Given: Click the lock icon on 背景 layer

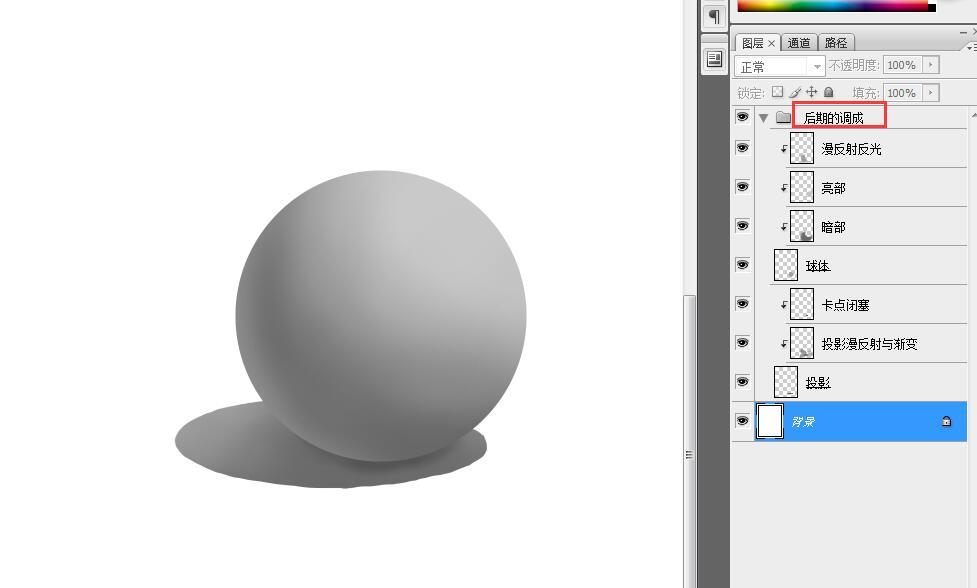Looking at the screenshot, I should pos(946,422).
